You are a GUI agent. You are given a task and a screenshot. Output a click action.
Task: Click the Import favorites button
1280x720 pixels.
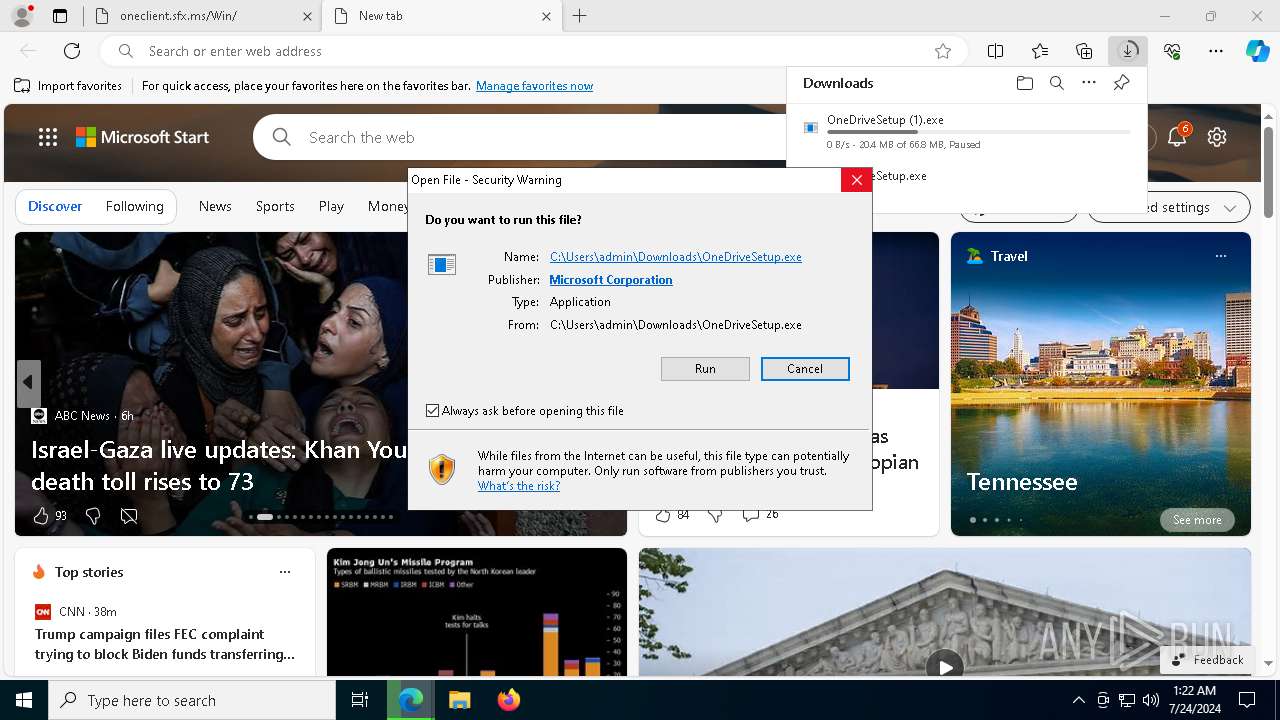(68, 86)
